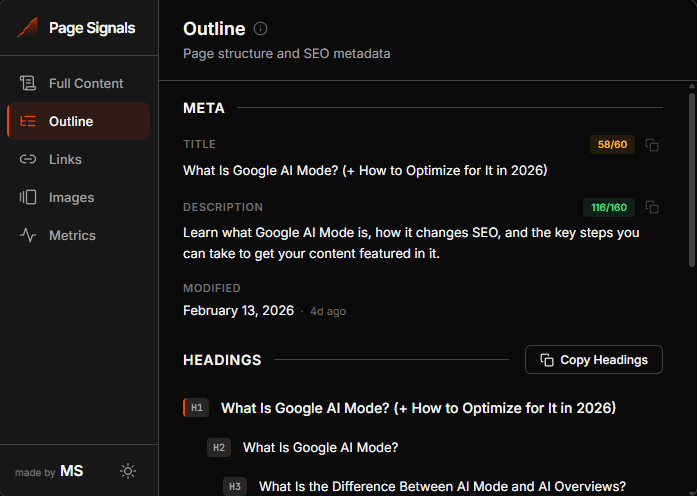Click the Metrics pulse icon

(28, 235)
